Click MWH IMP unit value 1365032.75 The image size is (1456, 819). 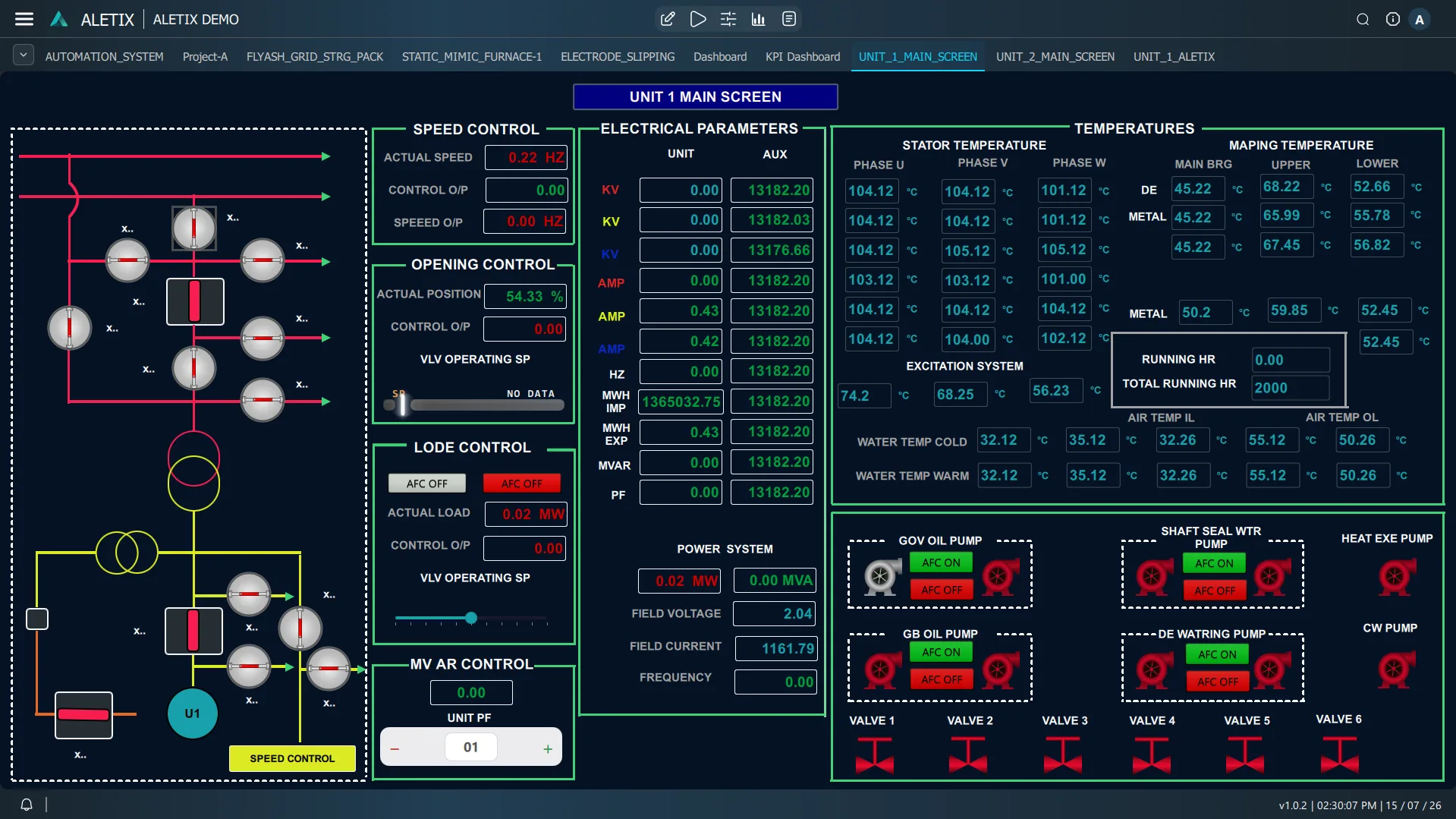(x=681, y=402)
